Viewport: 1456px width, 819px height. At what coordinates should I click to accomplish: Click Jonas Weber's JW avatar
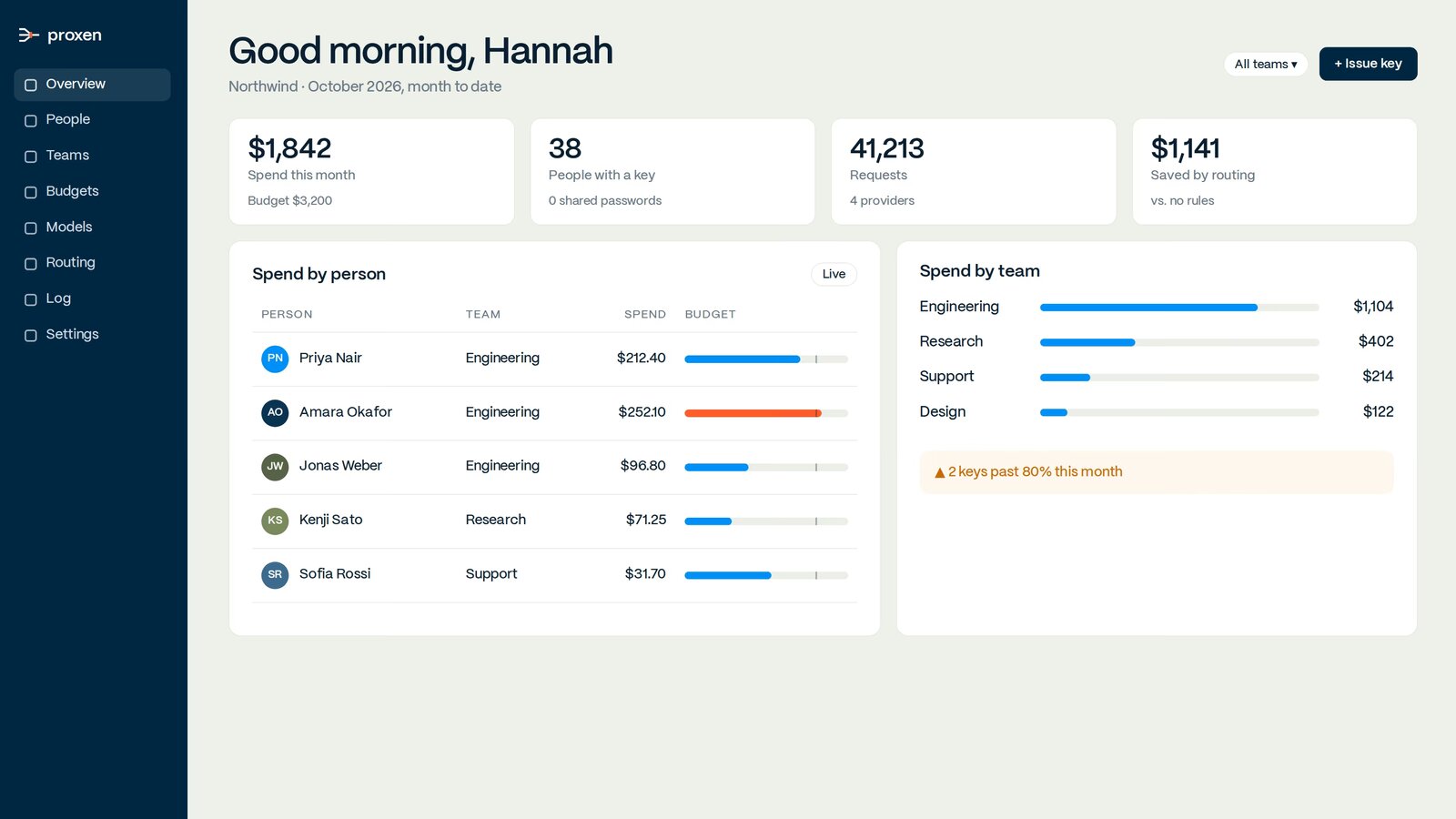[x=275, y=467]
